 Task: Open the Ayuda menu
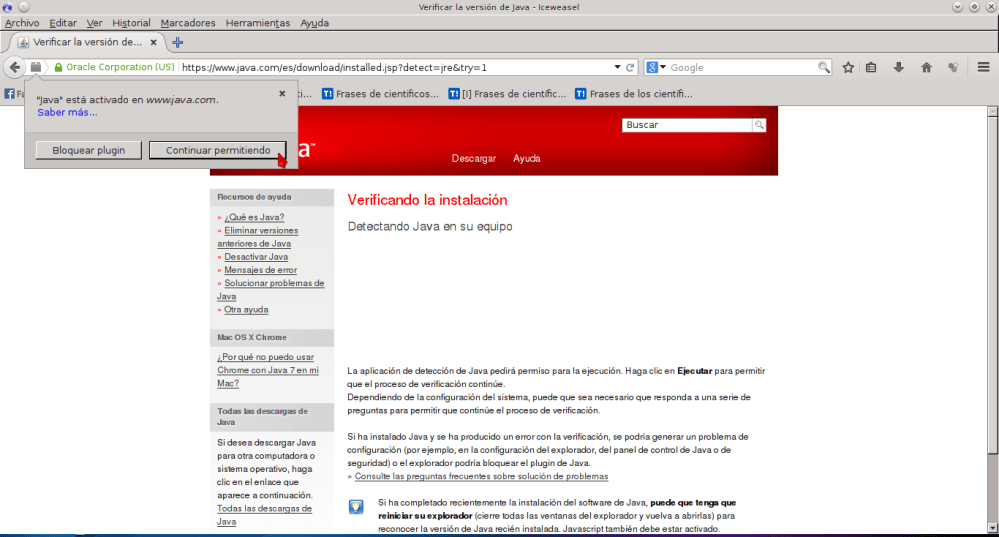[315, 23]
